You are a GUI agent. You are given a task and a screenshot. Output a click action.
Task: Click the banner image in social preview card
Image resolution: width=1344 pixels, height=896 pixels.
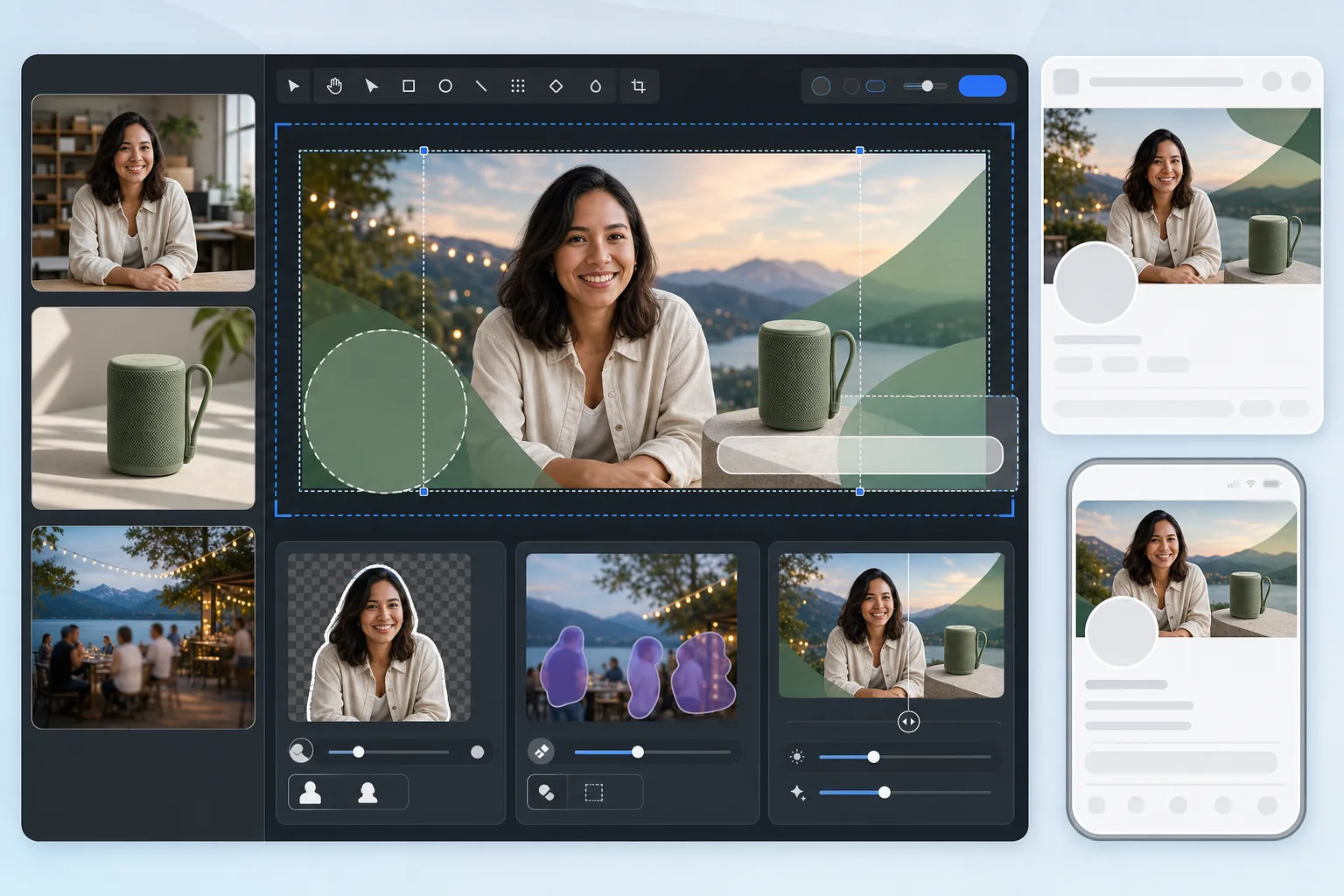[x=1182, y=196]
